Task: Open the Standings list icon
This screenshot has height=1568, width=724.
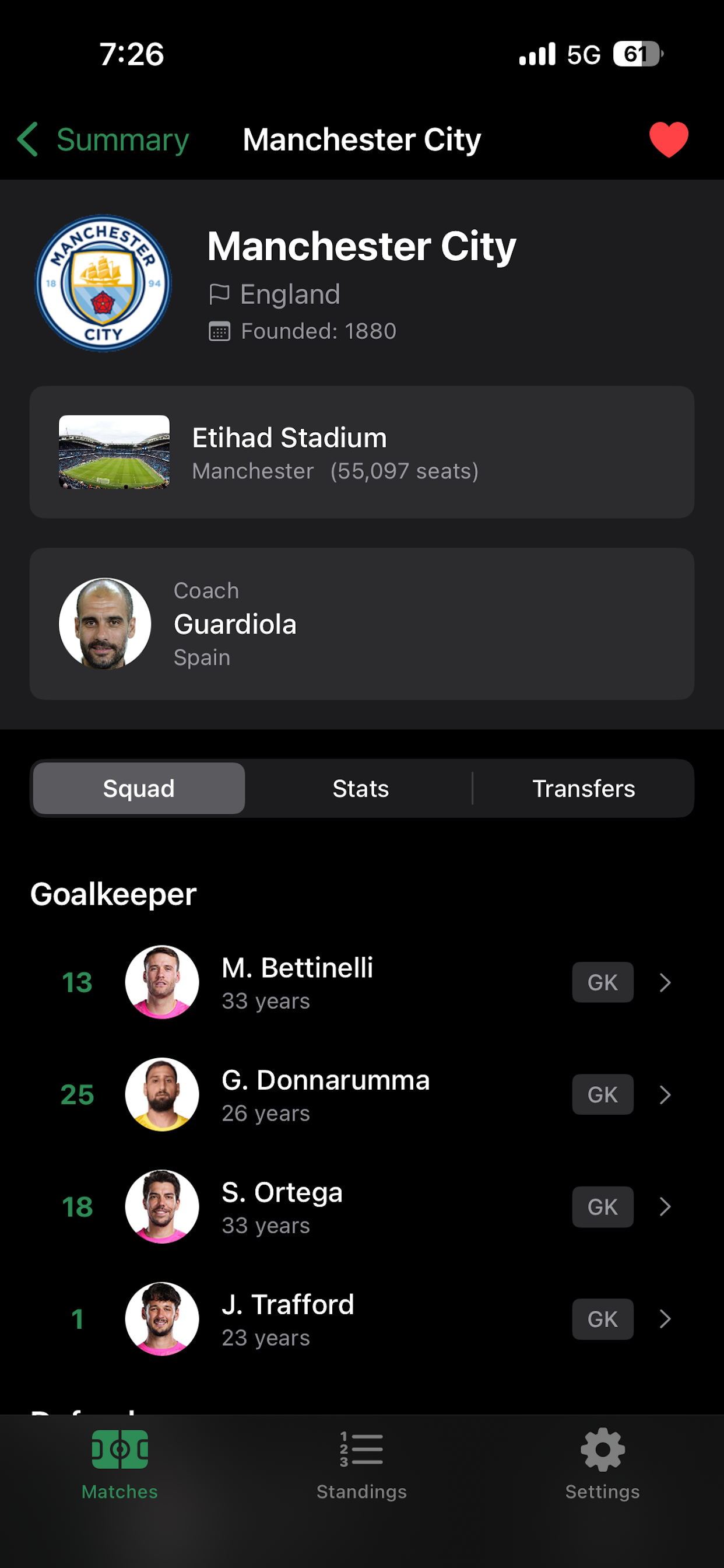Action: tap(361, 1450)
